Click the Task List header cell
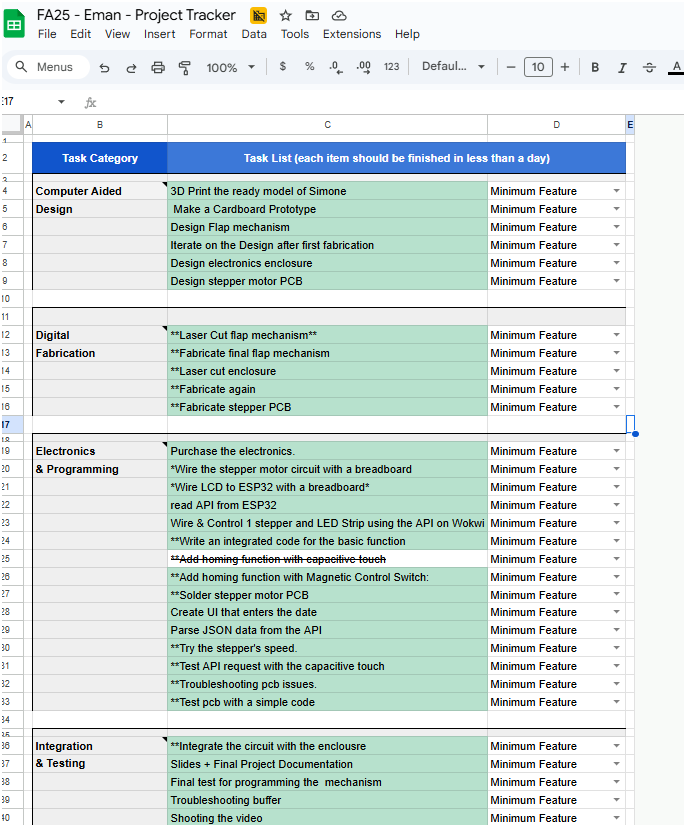 click(397, 158)
